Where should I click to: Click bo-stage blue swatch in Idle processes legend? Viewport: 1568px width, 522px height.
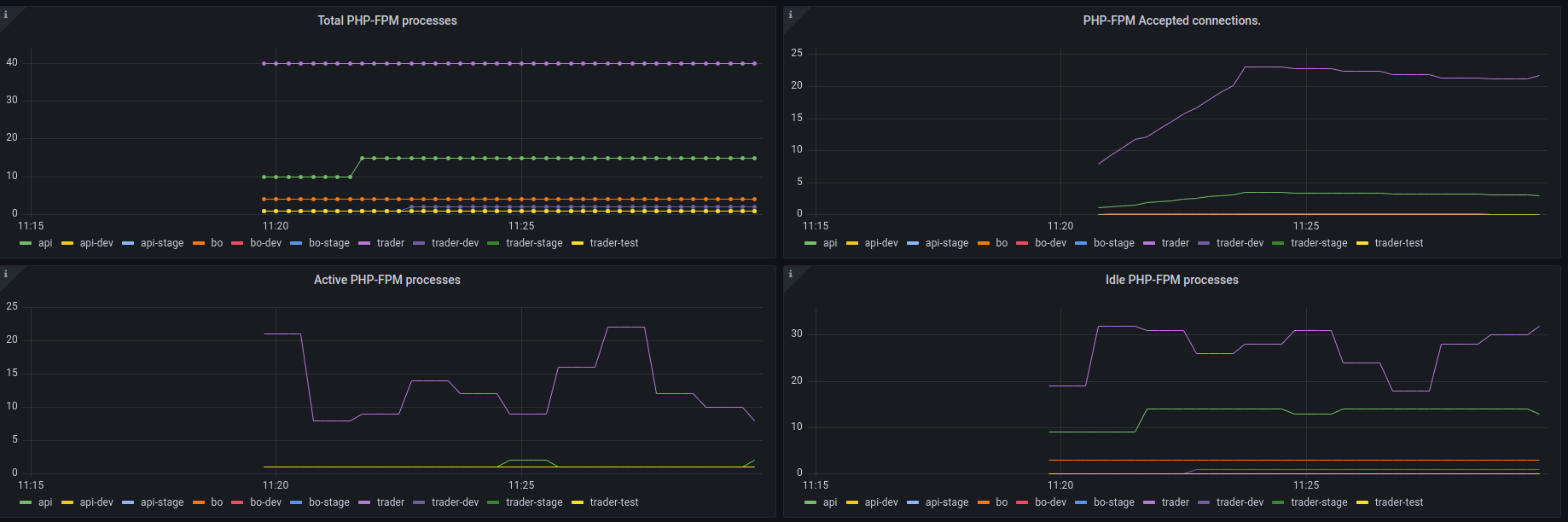[1081, 502]
